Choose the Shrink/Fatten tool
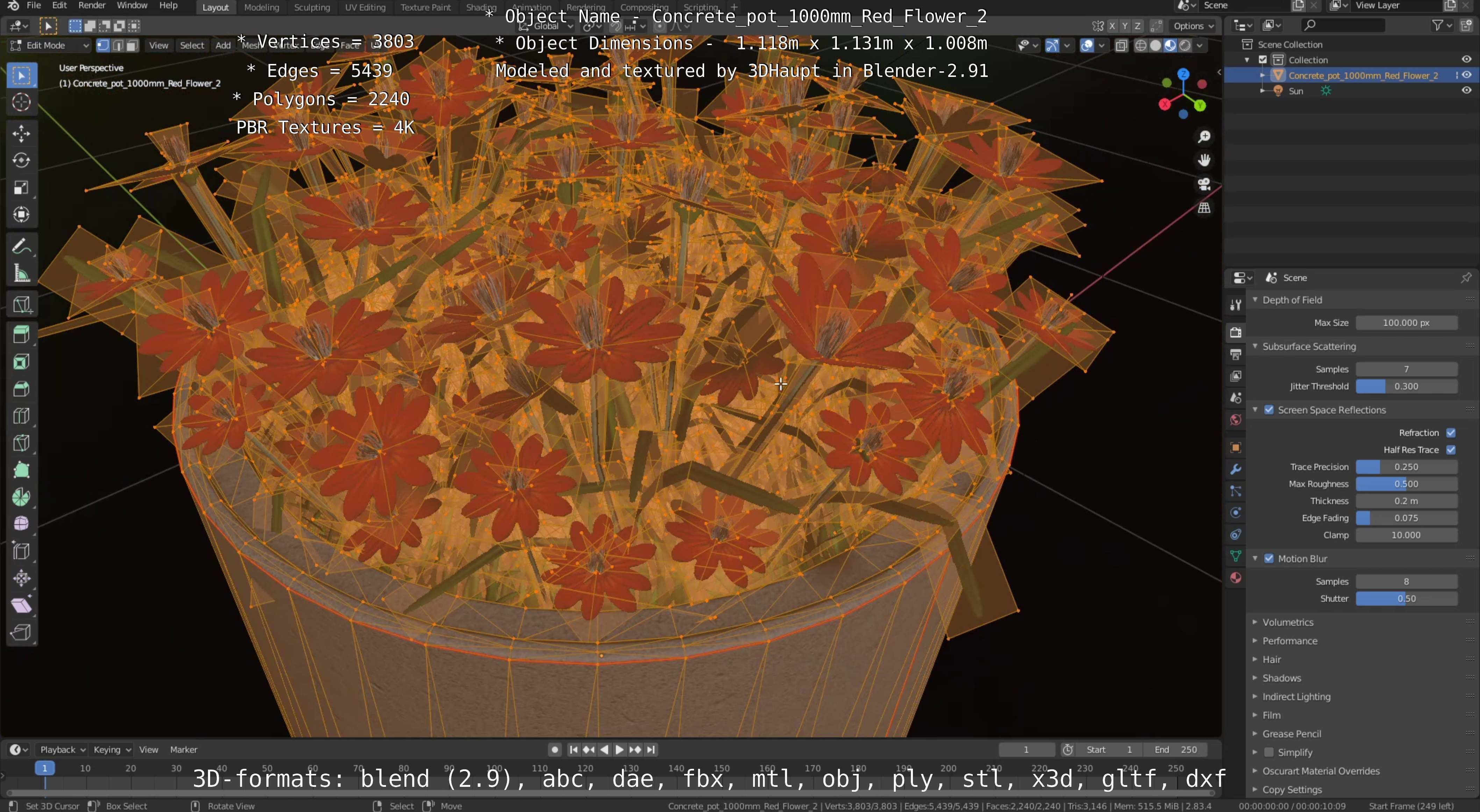1480x812 pixels. click(21, 578)
